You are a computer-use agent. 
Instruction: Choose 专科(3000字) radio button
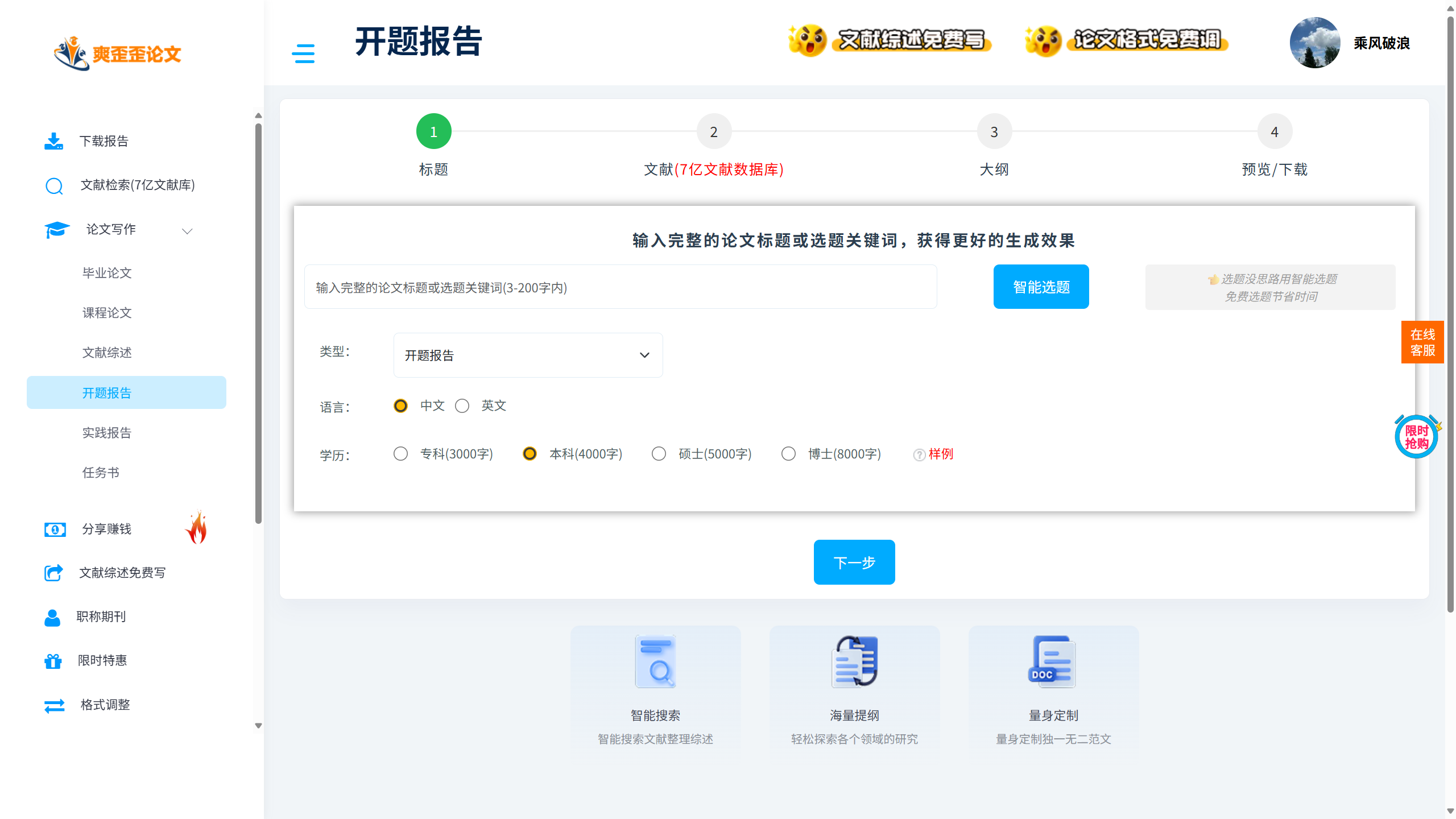(400, 454)
